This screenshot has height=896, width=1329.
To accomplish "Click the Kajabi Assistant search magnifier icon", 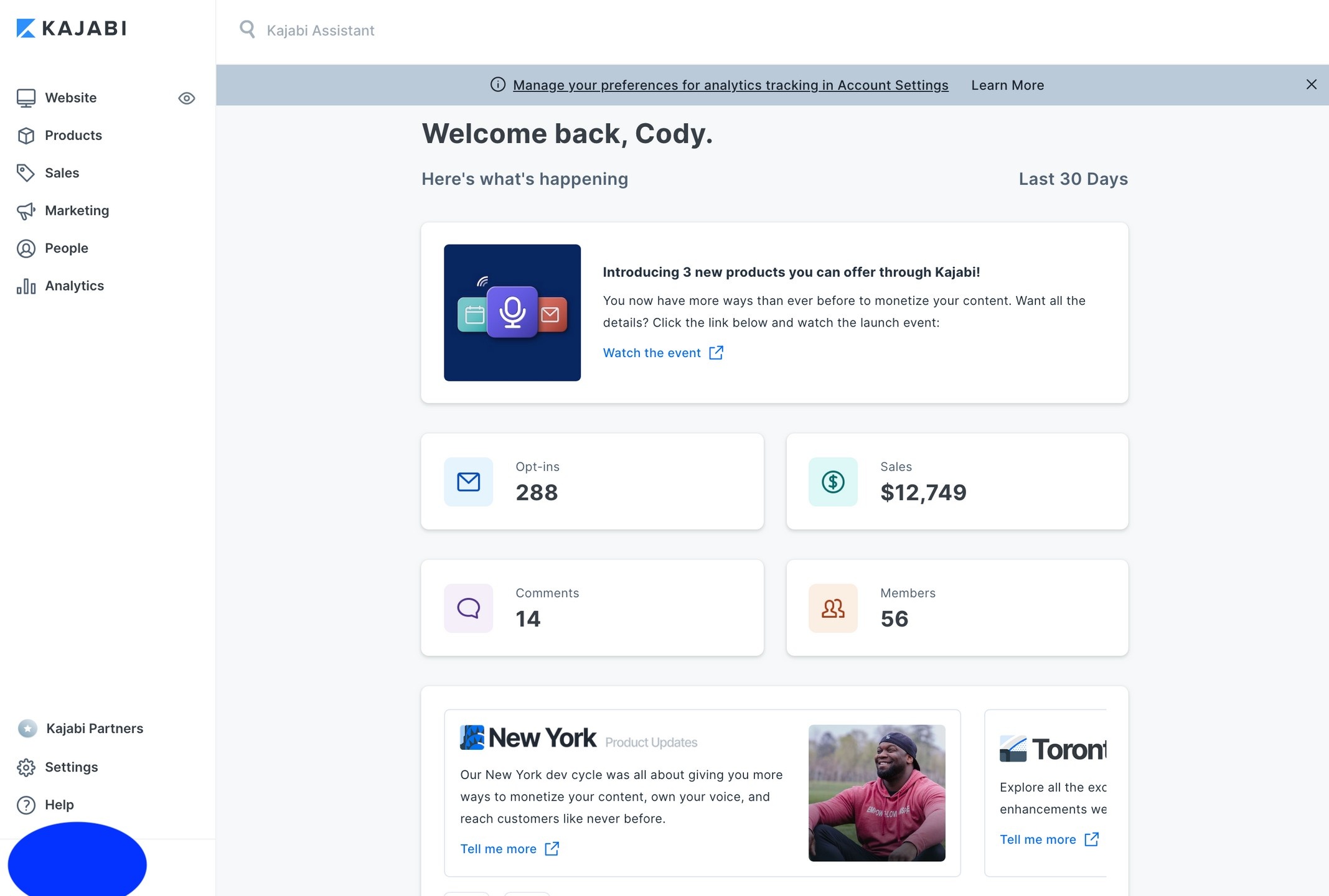I will pyautogui.click(x=247, y=29).
